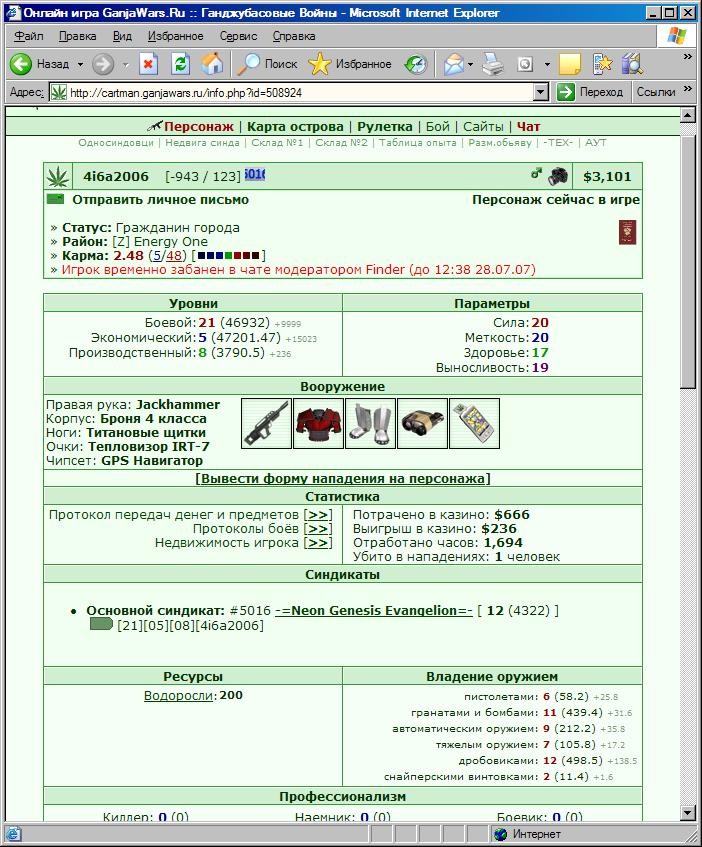Open the address bar dropdown arrow
702x847 pixels.
coord(541,92)
